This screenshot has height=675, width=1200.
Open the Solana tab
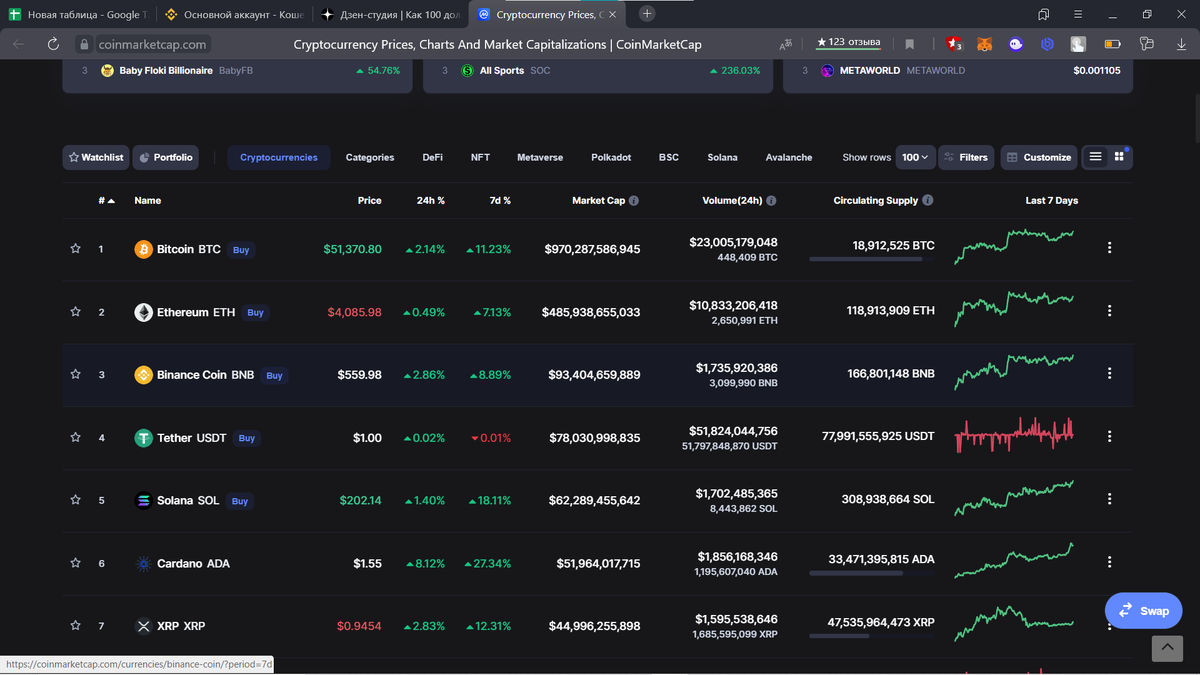(x=722, y=157)
